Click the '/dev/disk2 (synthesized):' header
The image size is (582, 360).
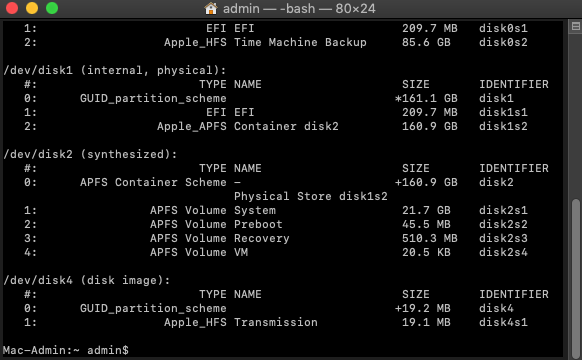[90, 154]
